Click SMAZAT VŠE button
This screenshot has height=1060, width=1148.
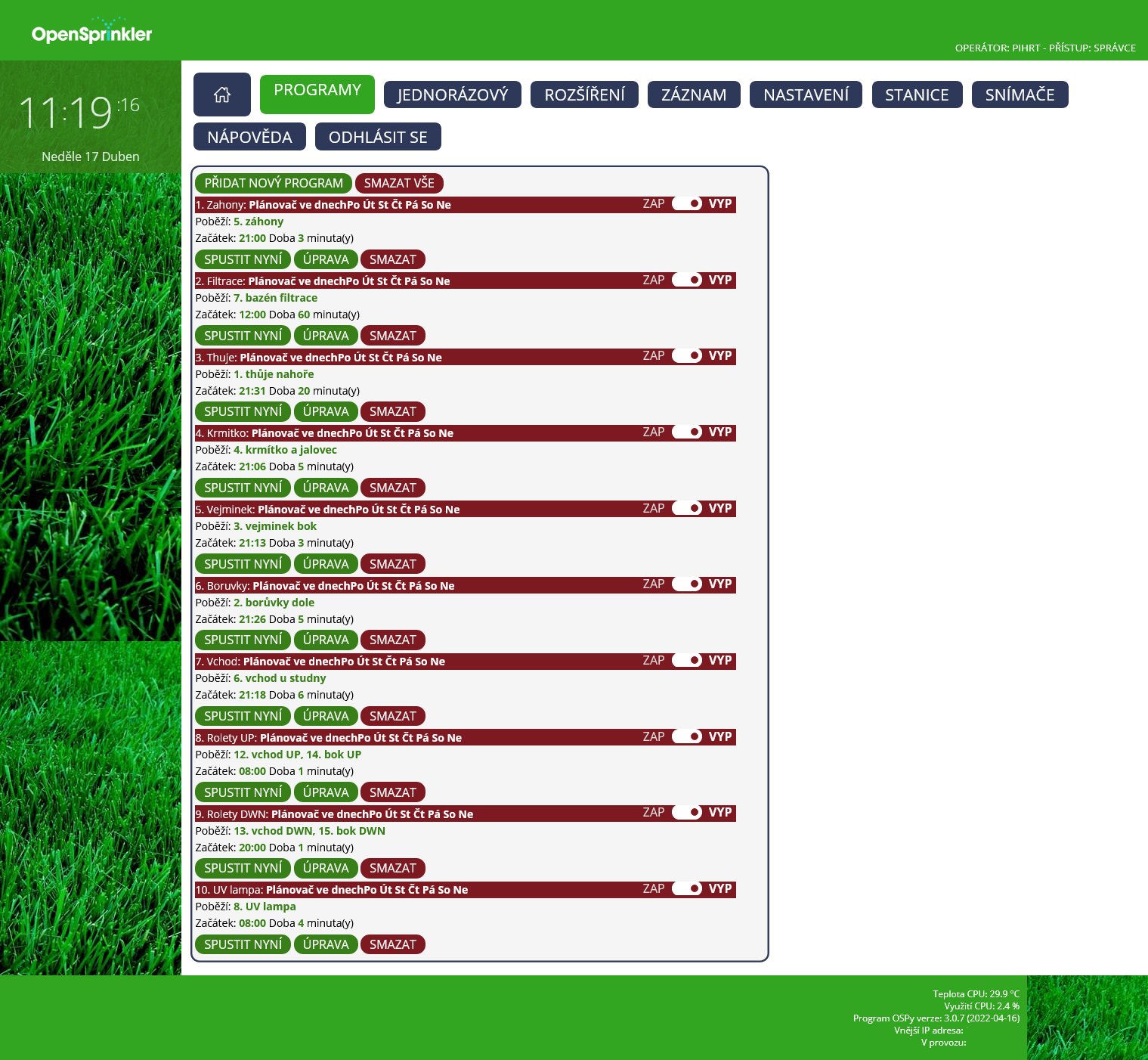tap(399, 183)
